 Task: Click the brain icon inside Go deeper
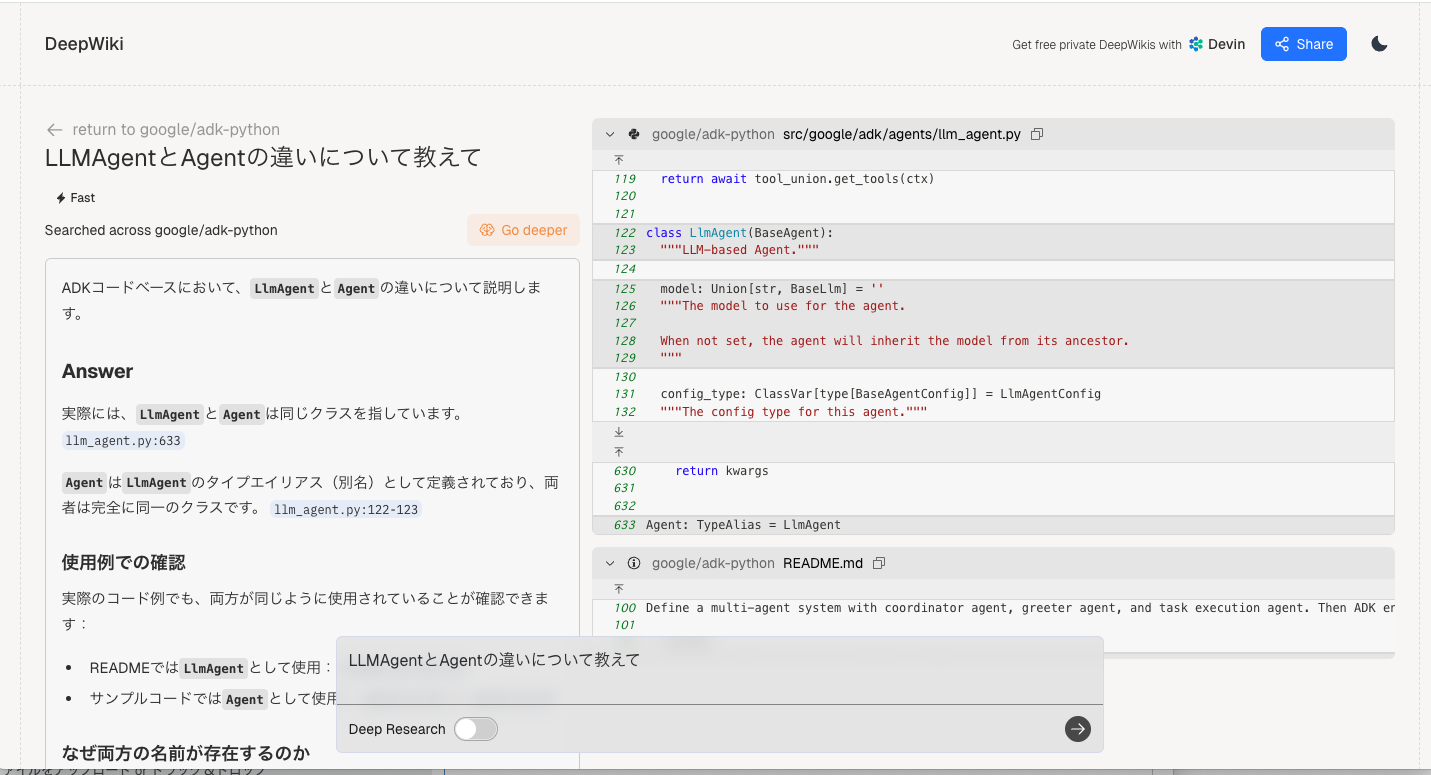click(x=487, y=230)
